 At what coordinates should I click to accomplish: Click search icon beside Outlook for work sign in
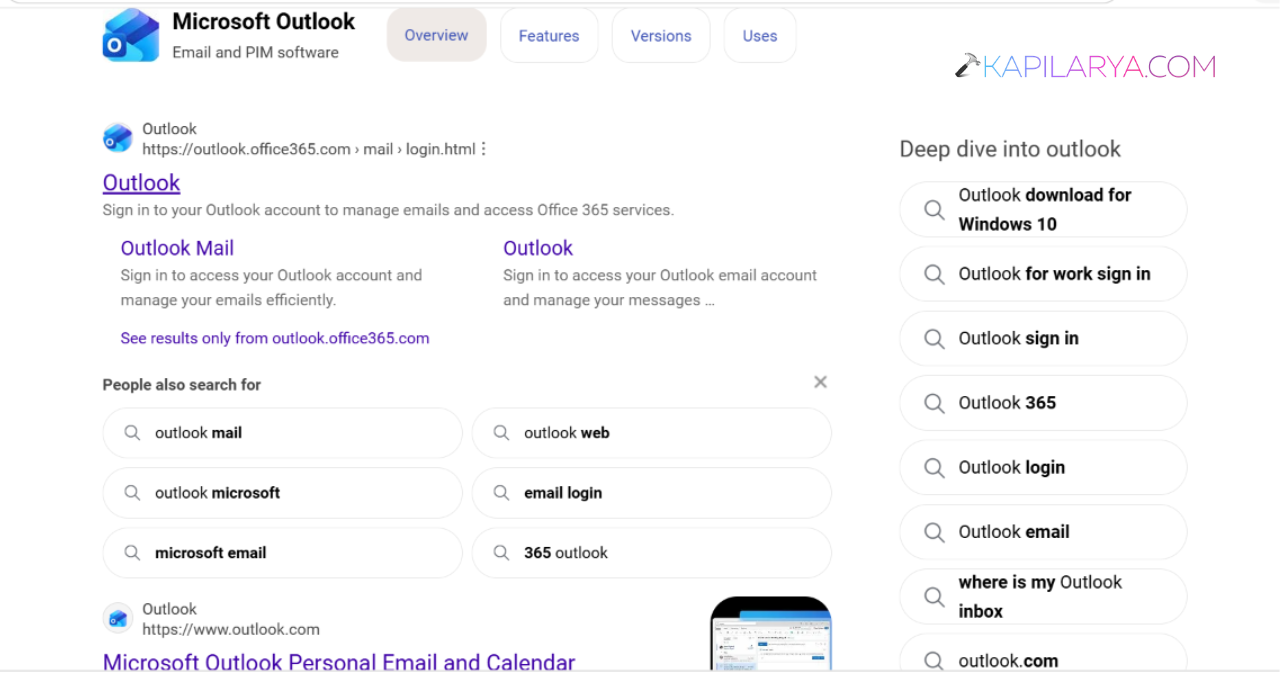point(934,274)
